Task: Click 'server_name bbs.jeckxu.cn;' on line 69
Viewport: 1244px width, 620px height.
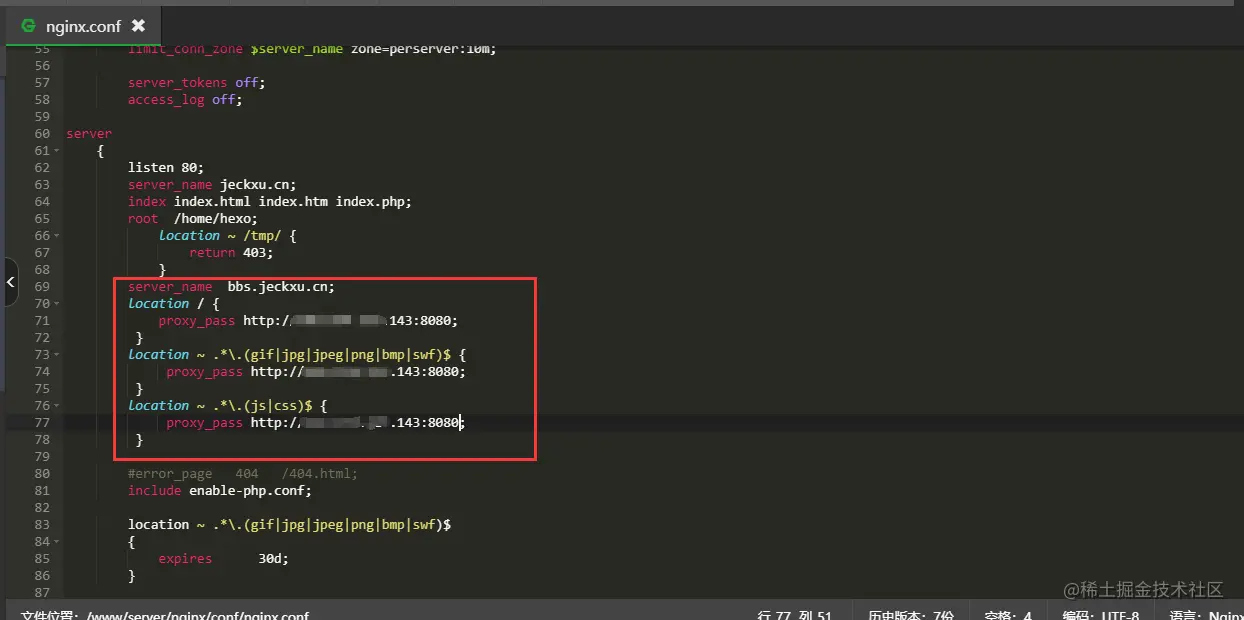Action: pos(232,287)
